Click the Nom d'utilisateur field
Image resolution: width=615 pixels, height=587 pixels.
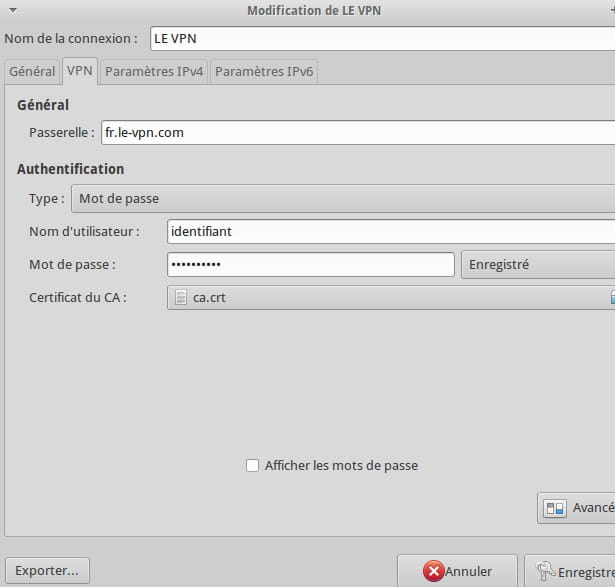(391, 232)
